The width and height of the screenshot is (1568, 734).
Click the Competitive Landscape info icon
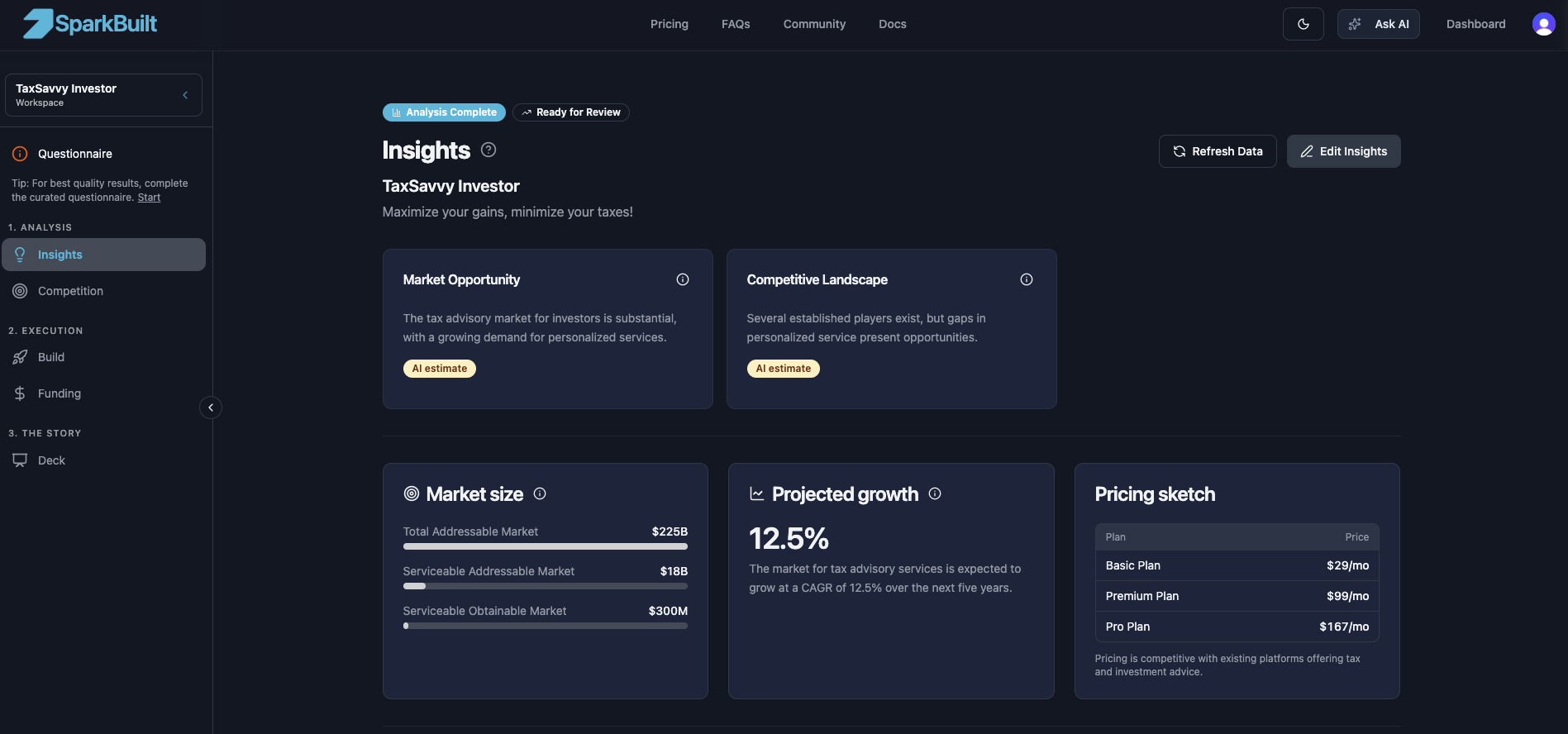[x=1027, y=279]
